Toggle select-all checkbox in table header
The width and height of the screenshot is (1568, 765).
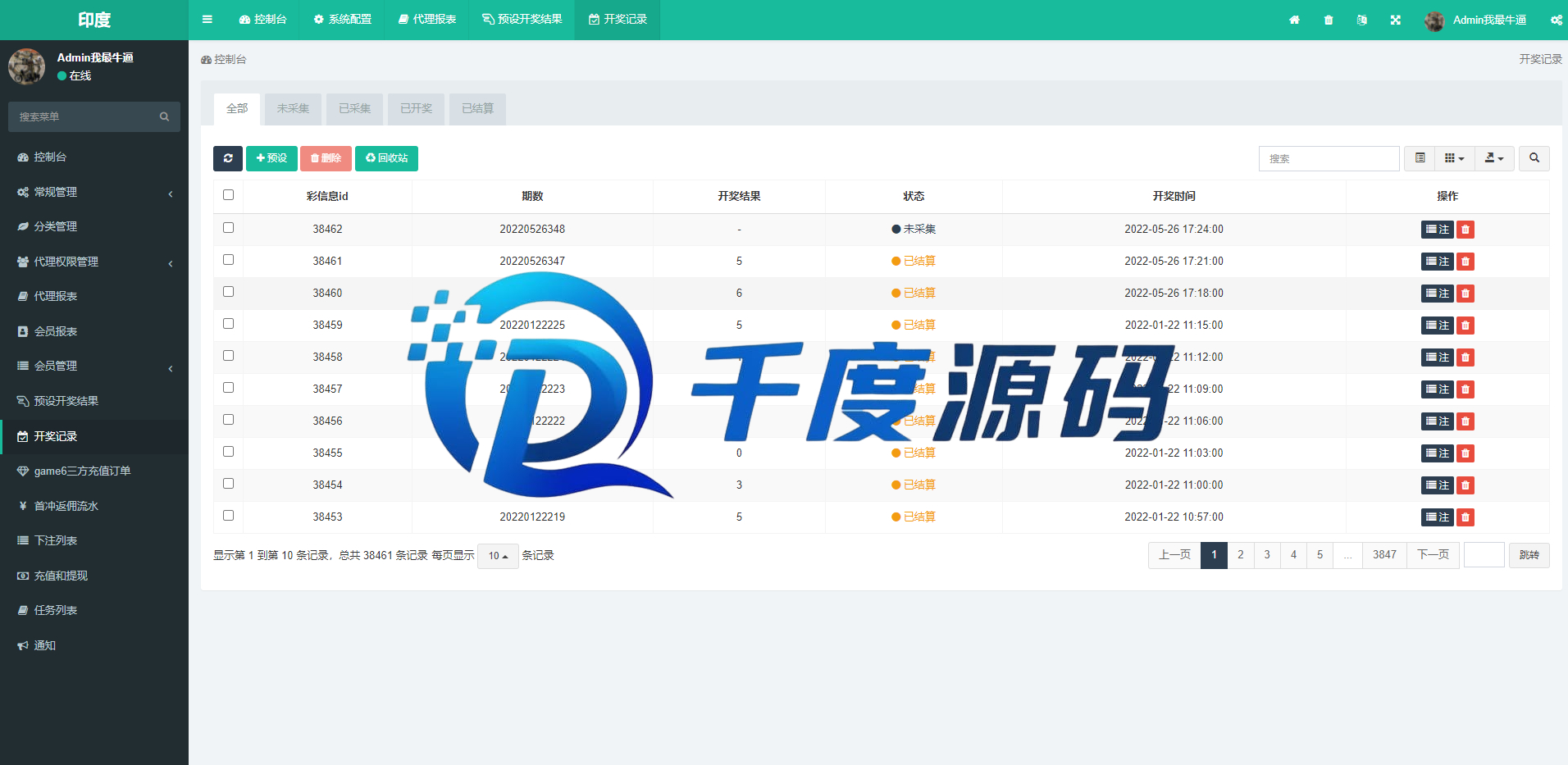point(228,195)
